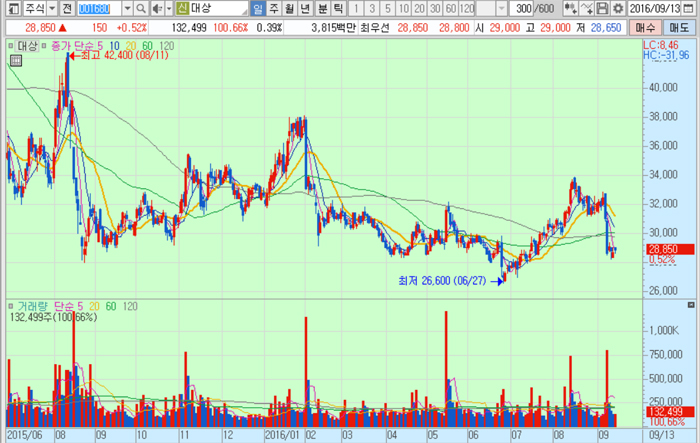Switch to the 월 monthly chart period
Screen dimensions: 700x443
click(290, 8)
